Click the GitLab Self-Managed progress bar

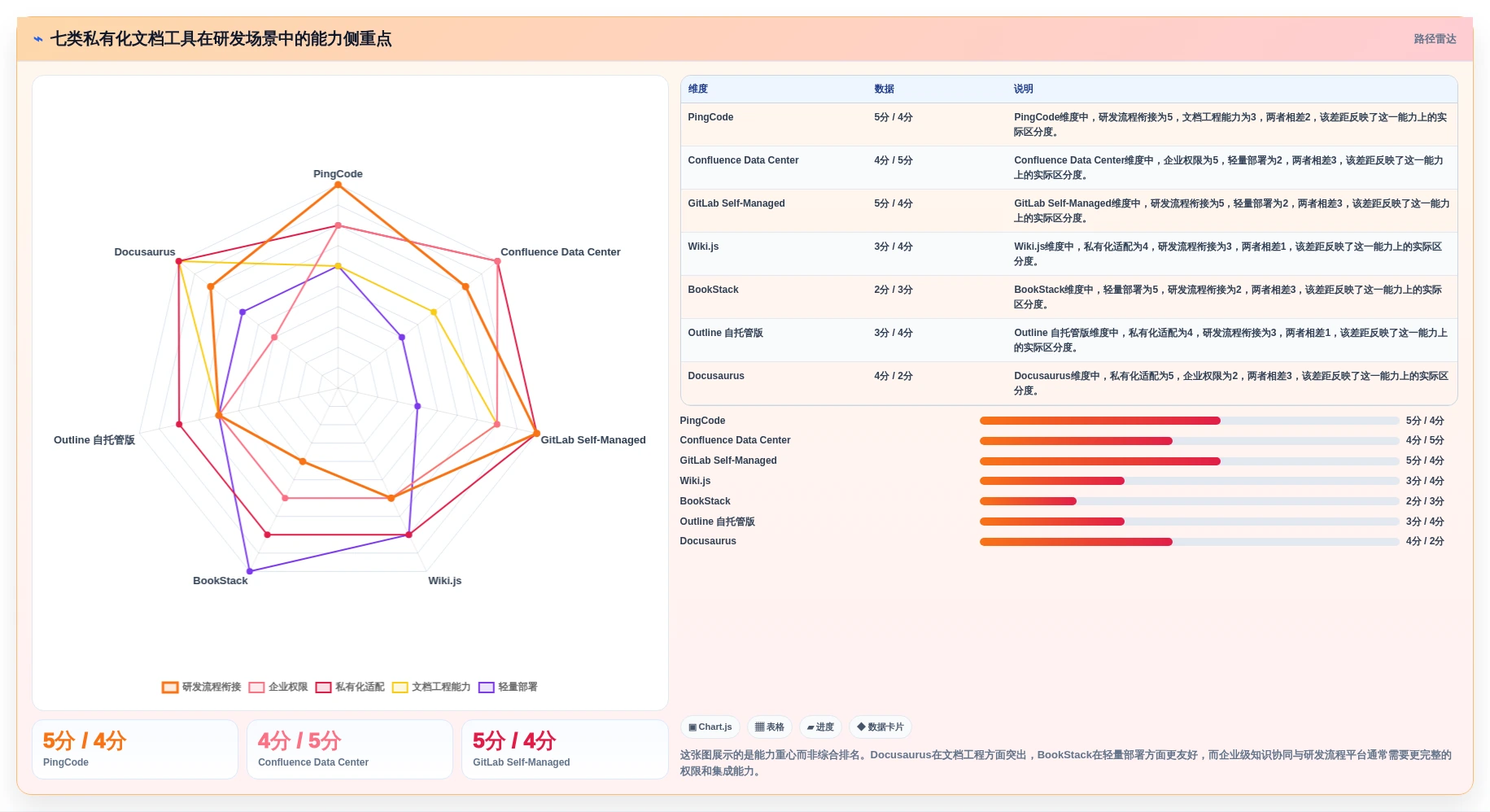pos(1189,461)
